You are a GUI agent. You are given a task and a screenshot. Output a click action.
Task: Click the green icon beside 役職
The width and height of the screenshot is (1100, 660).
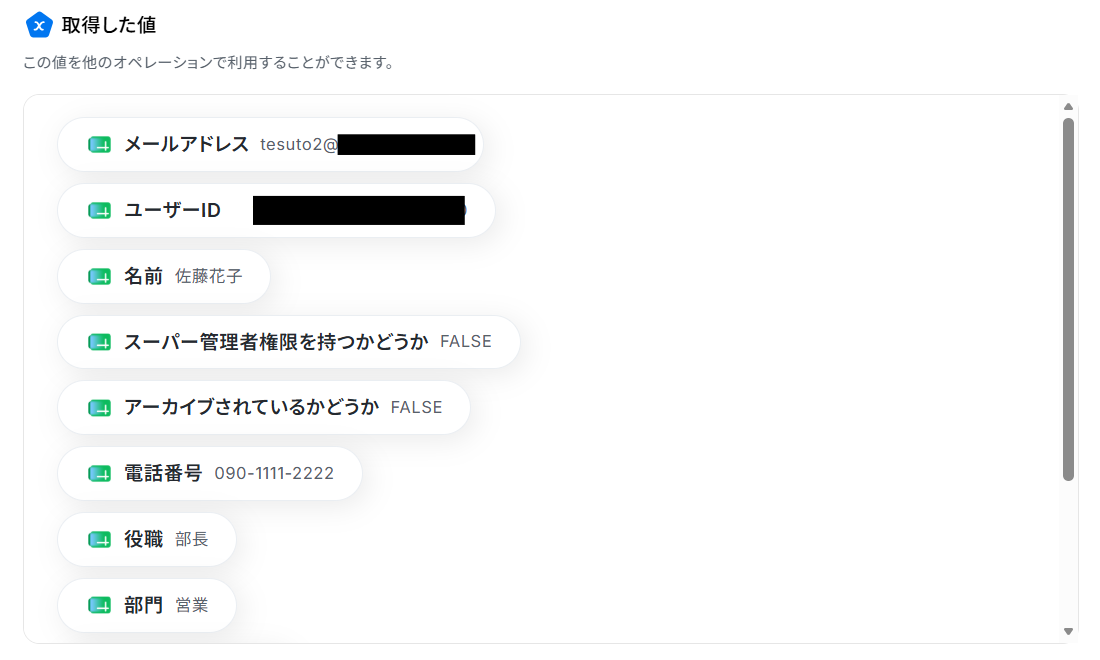[99, 539]
